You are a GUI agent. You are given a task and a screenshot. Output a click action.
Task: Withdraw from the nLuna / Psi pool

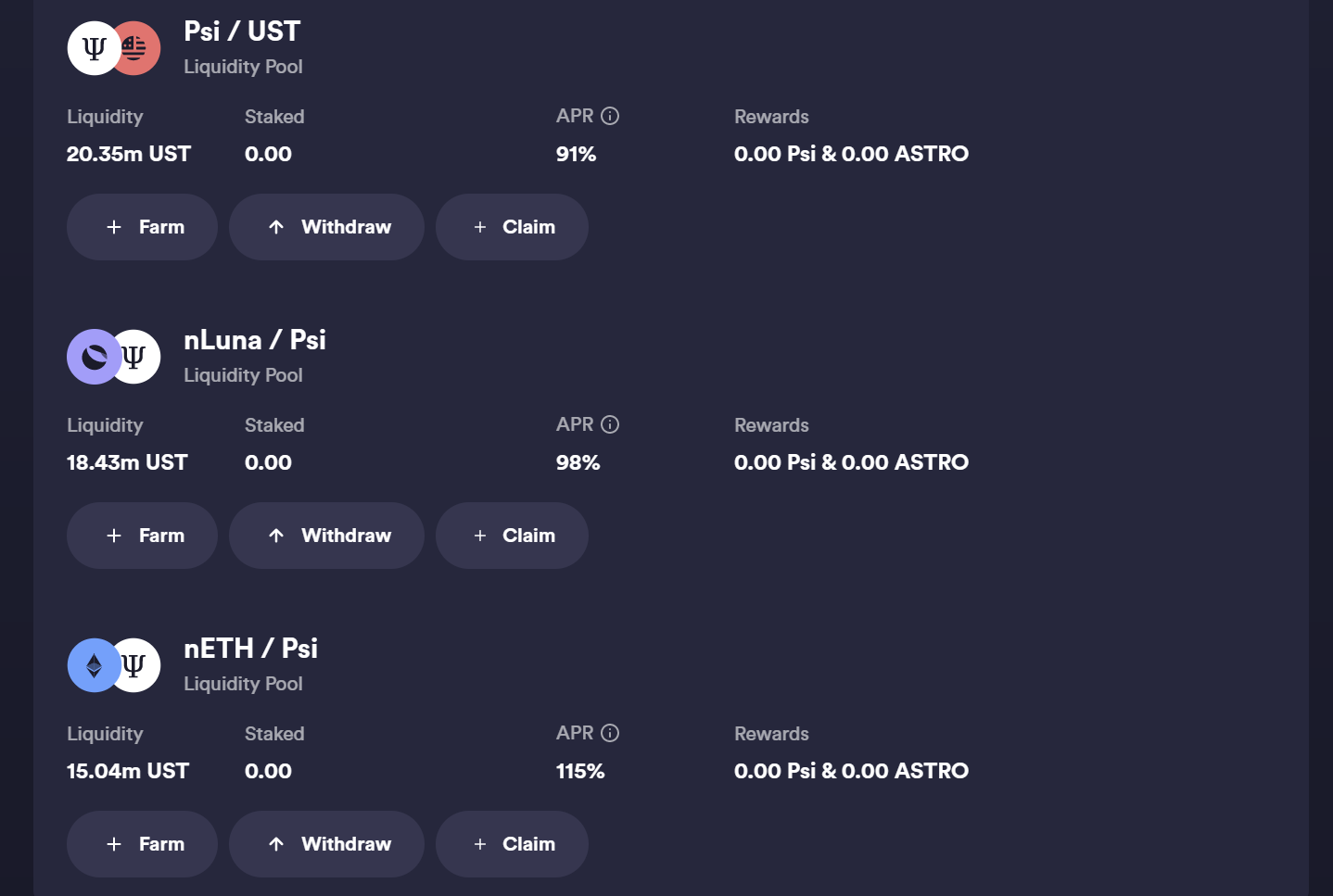point(326,536)
